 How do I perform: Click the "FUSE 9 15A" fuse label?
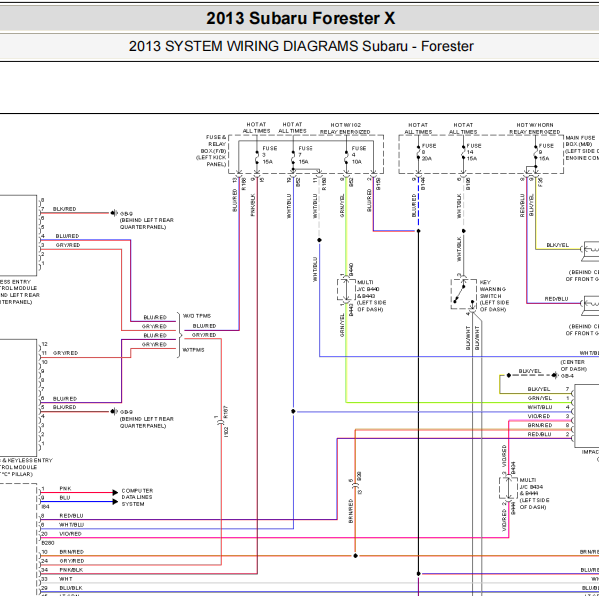pos(546,152)
